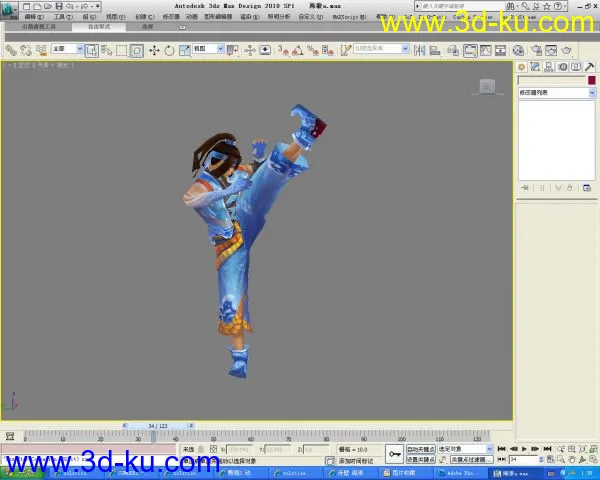600x480 pixels.
Task: Open the Key Filters button
Action: click(x=471, y=459)
